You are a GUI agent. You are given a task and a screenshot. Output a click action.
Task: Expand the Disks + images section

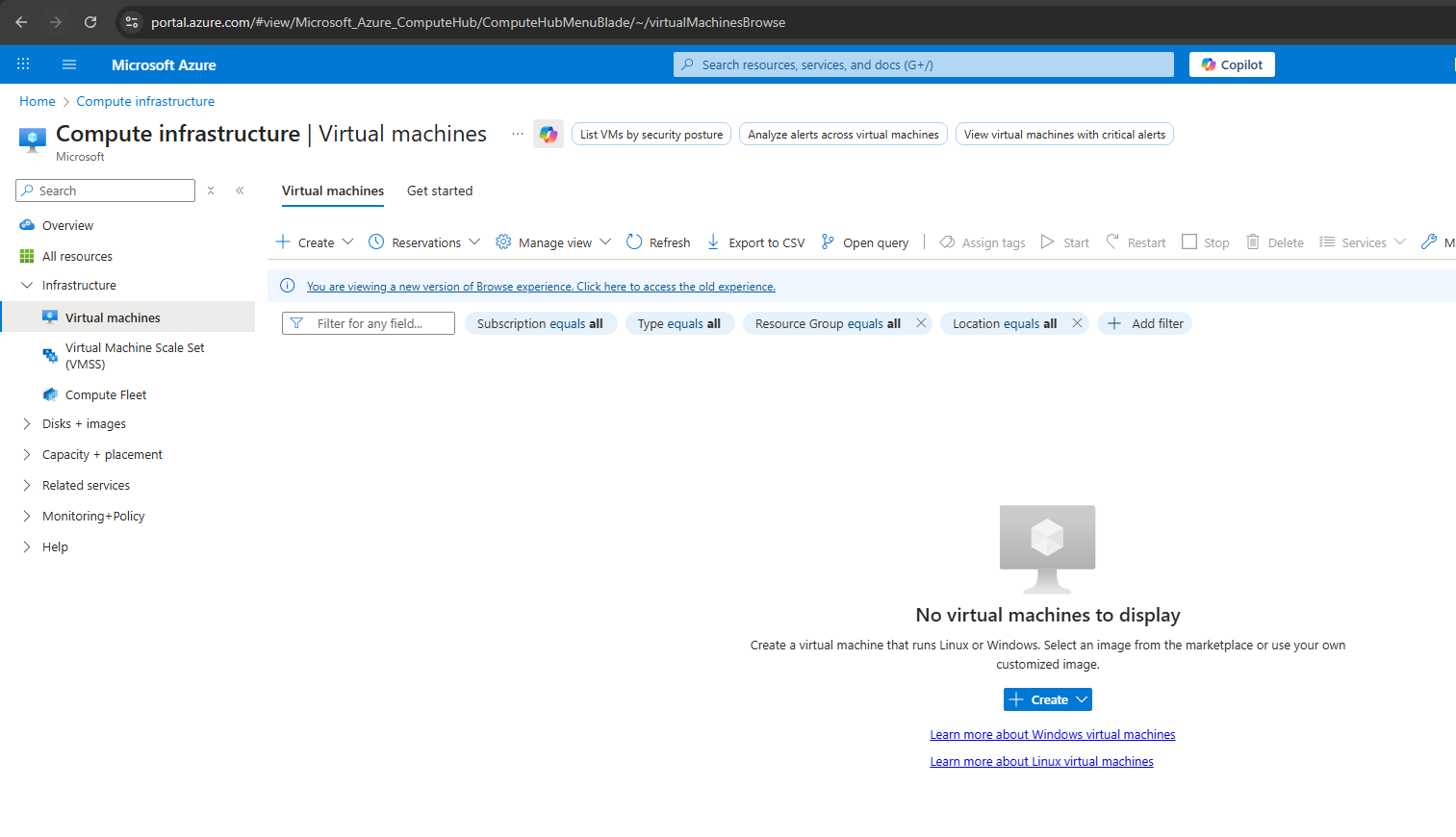[x=27, y=423]
